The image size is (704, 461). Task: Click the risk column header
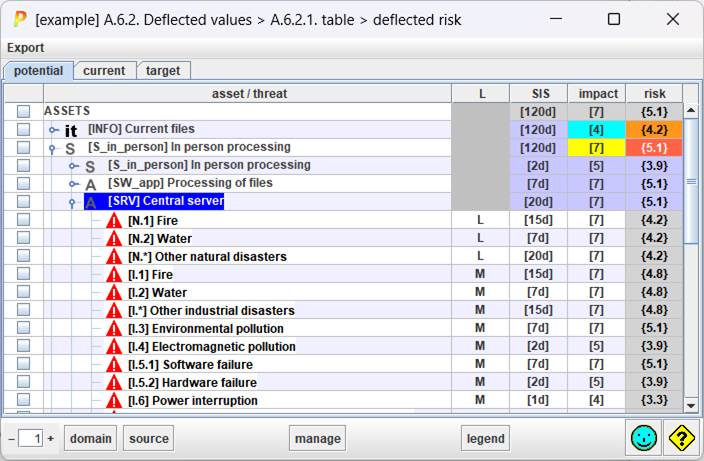[x=654, y=93]
